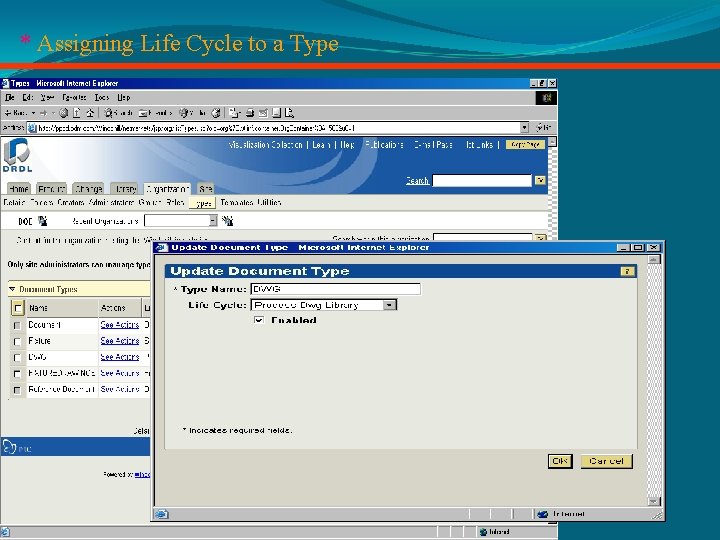Open the Roles sub-tab

click(x=175, y=202)
